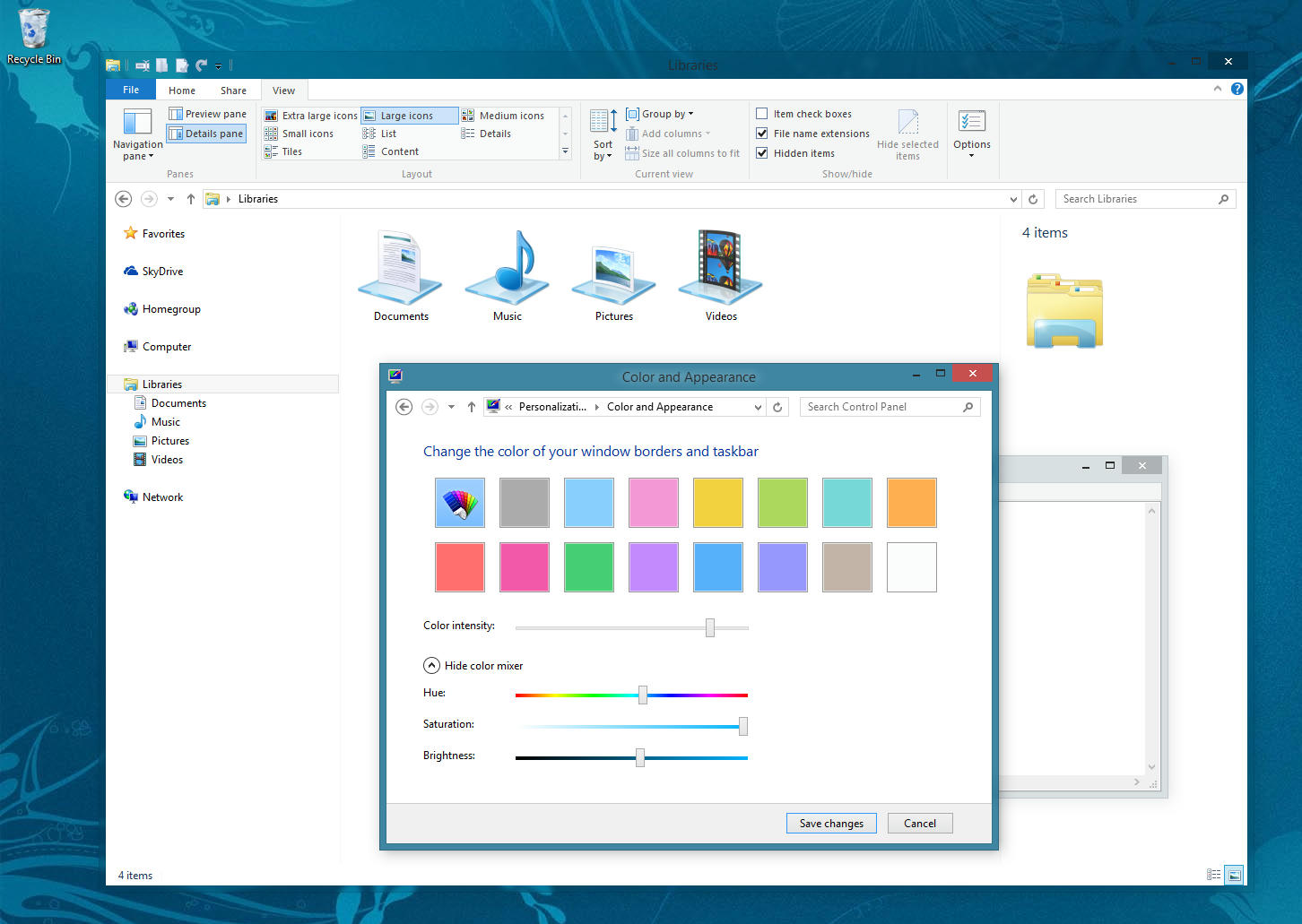Click the Save changes button
Viewport: 1302px width, 924px height.
(831, 824)
